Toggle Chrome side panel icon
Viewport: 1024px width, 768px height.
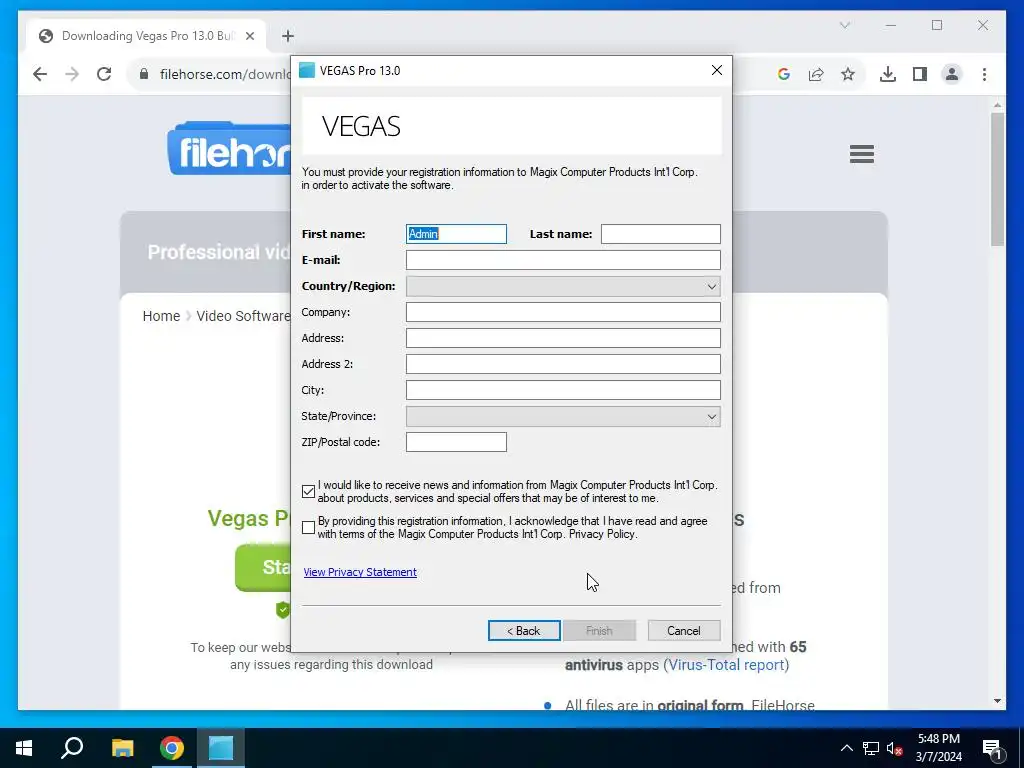(x=920, y=74)
